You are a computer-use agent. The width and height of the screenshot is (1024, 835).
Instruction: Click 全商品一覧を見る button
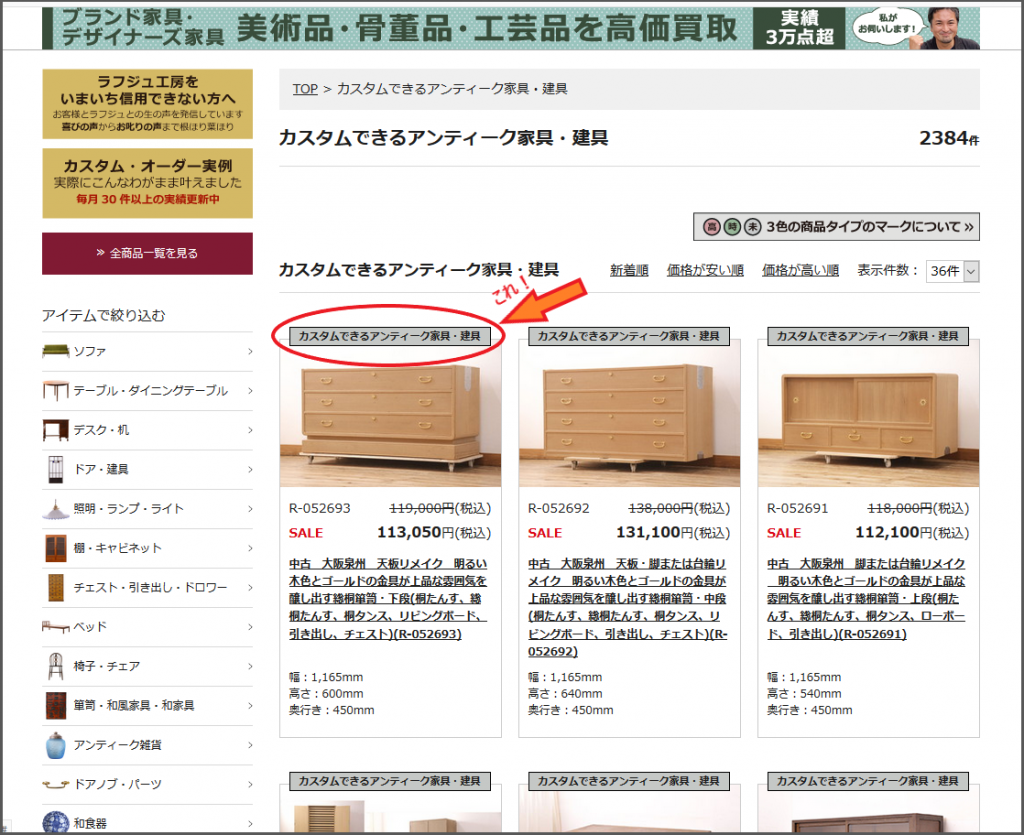pyautogui.click(x=148, y=253)
